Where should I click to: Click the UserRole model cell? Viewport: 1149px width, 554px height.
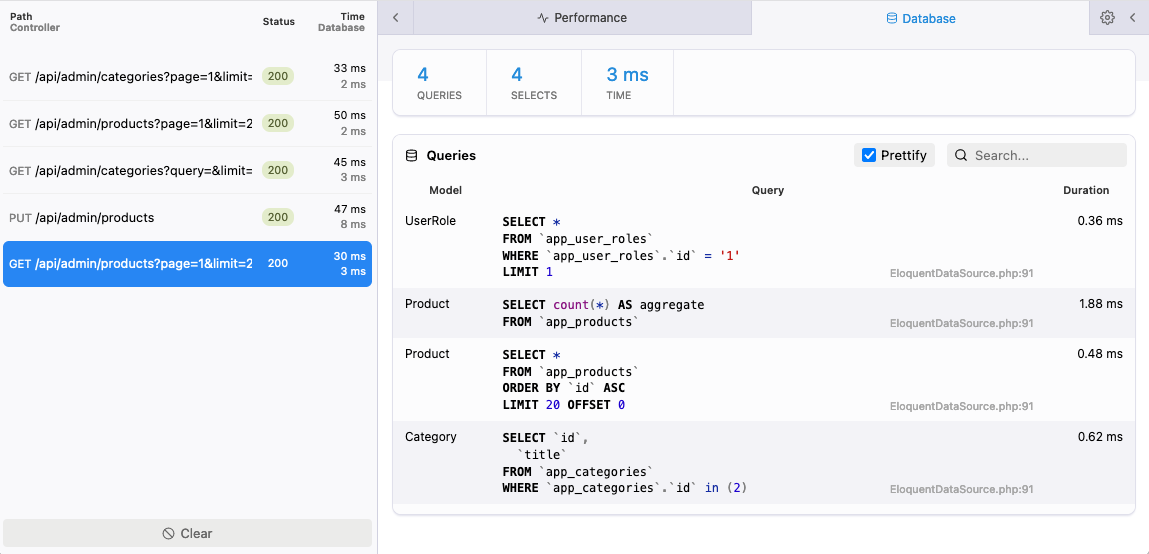pyautogui.click(x=430, y=221)
